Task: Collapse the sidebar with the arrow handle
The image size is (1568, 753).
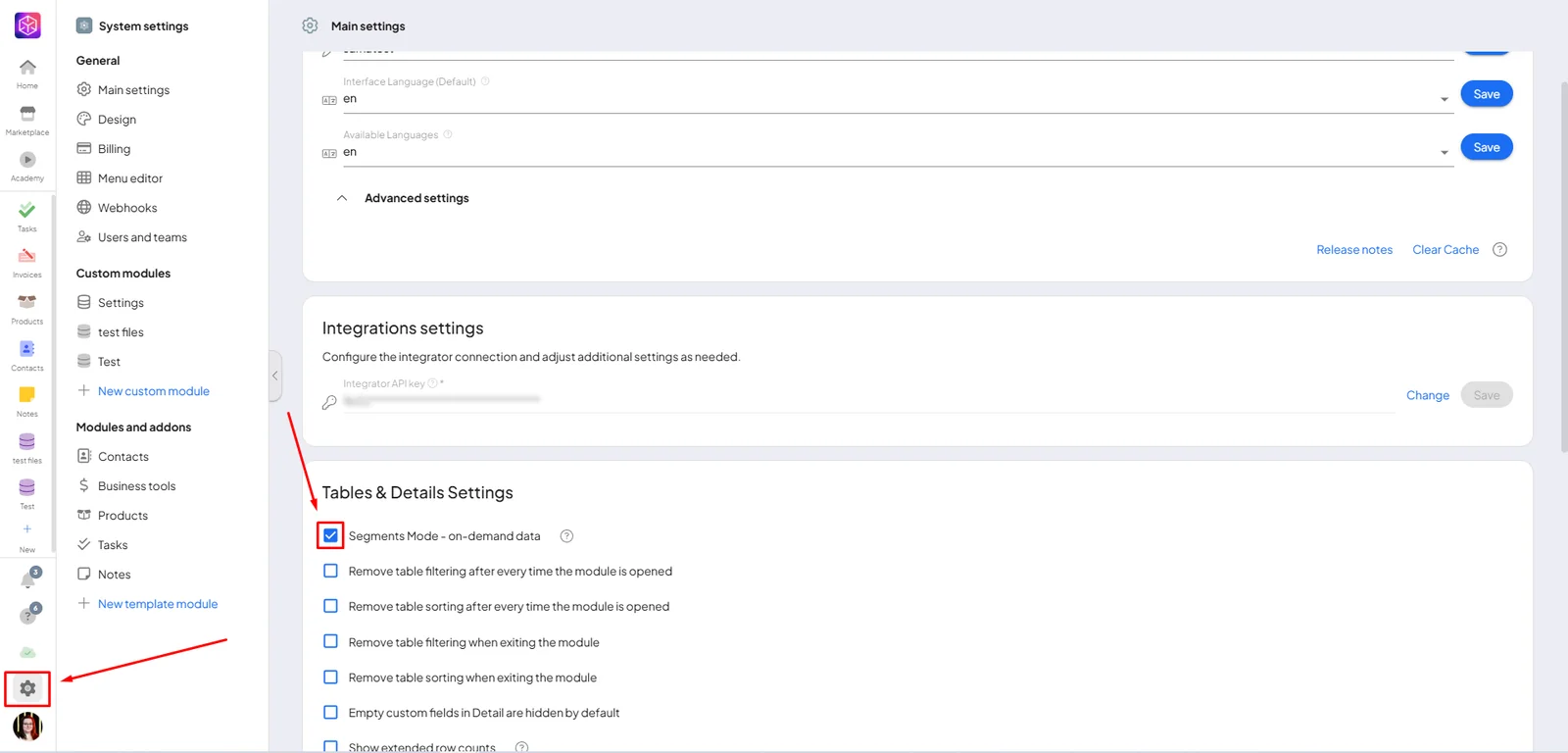Action: pyautogui.click(x=275, y=376)
